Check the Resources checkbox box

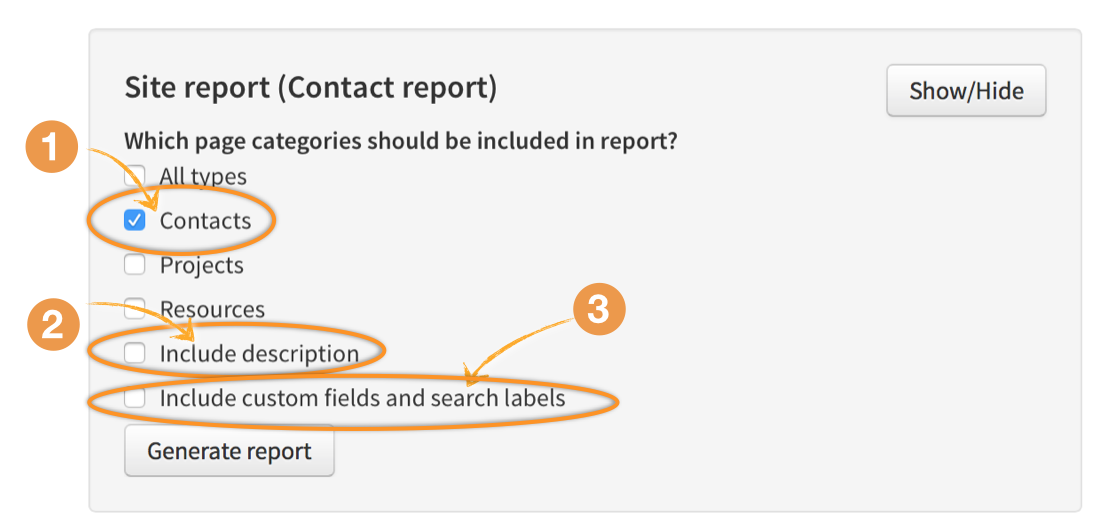pyautogui.click(x=135, y=309)
